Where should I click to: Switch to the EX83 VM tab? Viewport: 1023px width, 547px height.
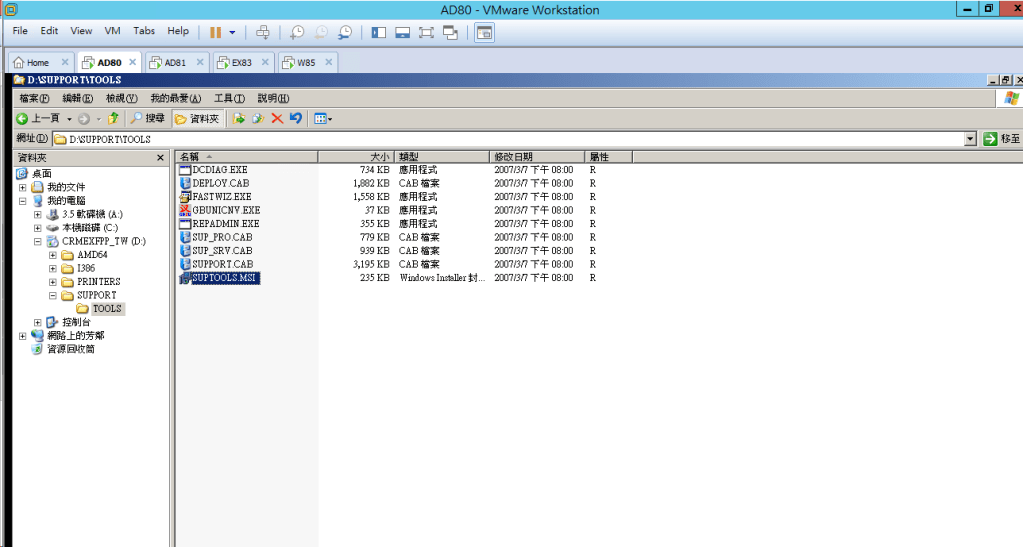(241, 62)
